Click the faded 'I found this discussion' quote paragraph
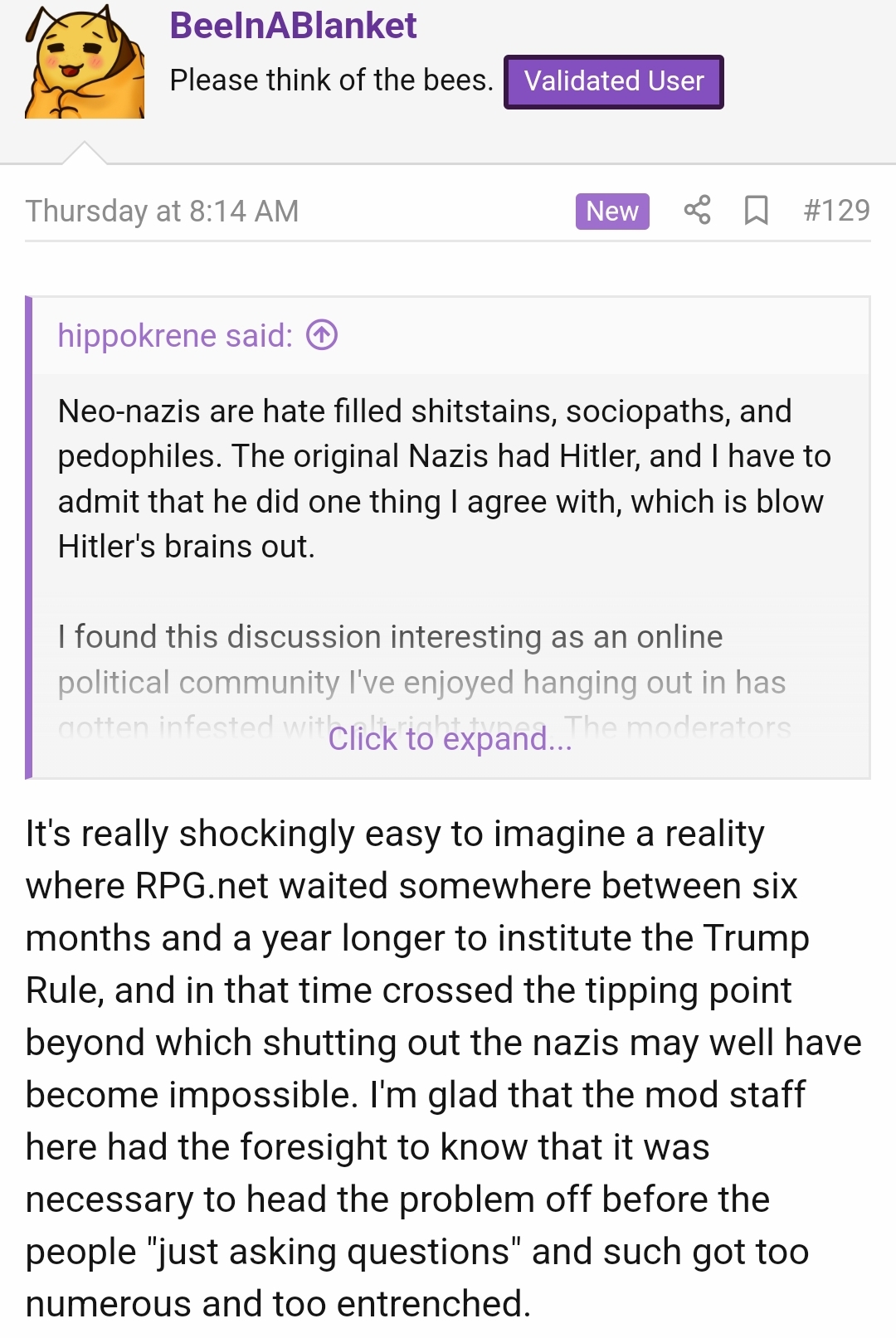 click(423, 682)
